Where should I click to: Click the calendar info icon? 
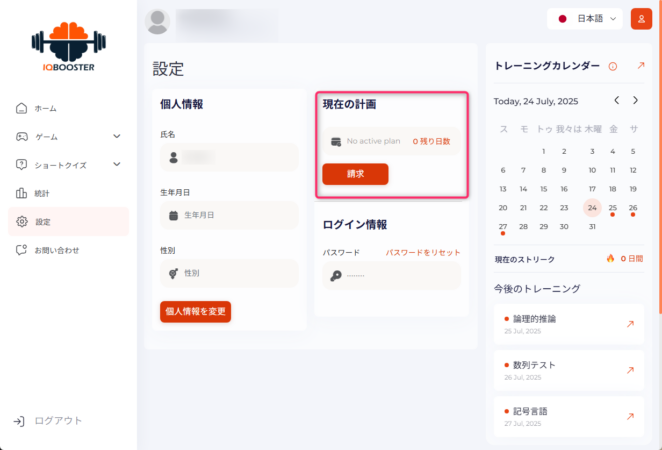coord(613,66)
